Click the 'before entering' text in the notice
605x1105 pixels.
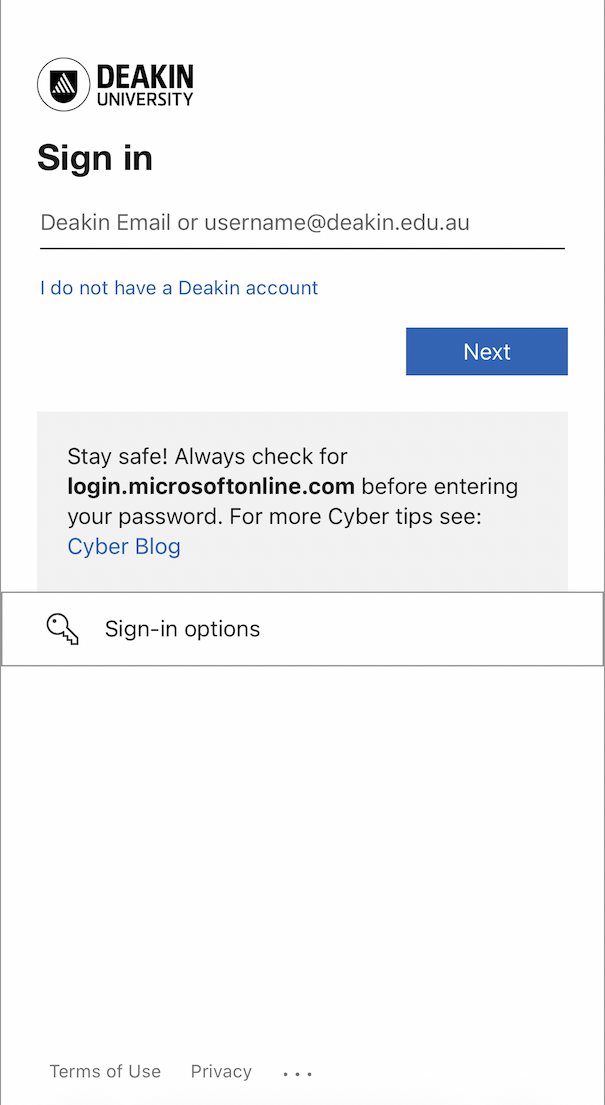pos(440,487)
